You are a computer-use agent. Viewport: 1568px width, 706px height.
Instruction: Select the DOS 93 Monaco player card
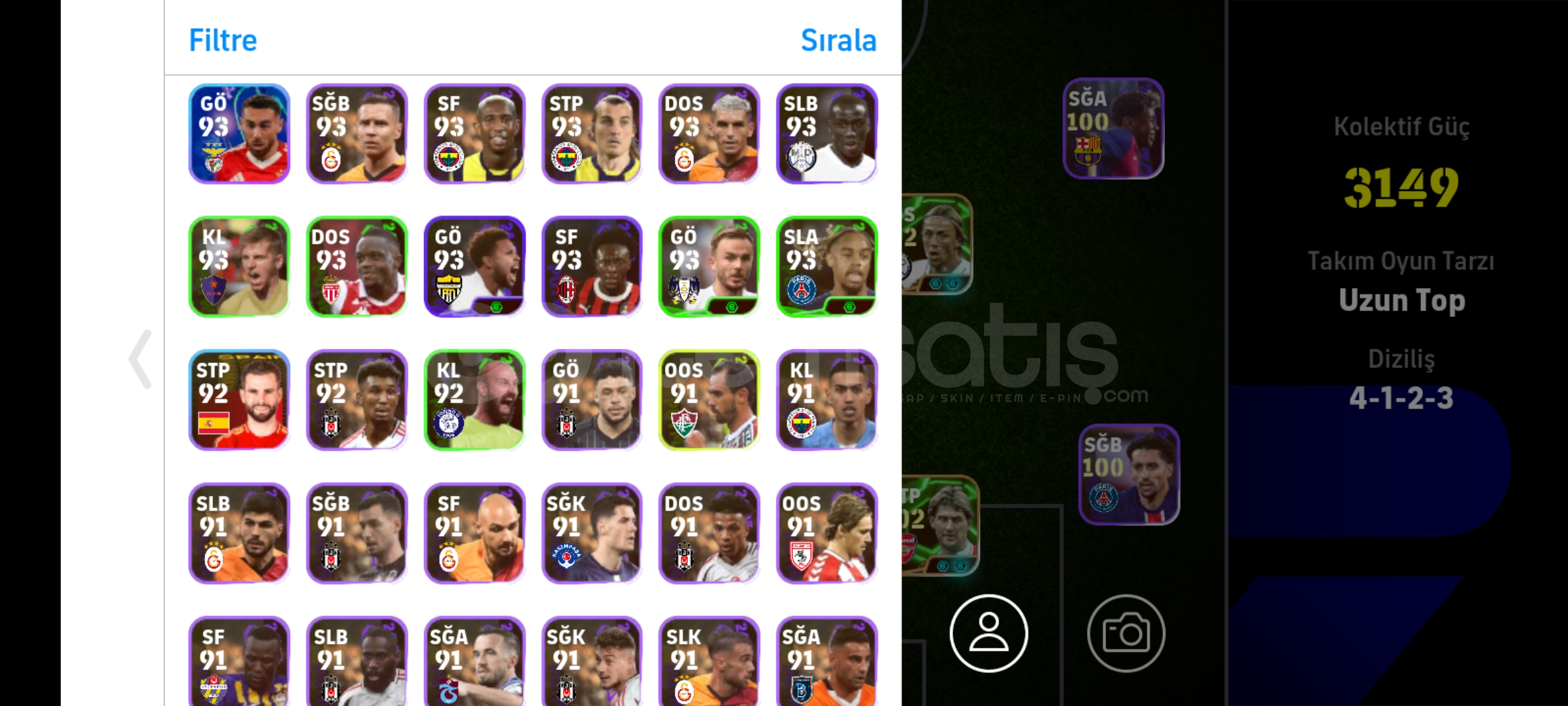pyautogui.click(x=357, y=267)
